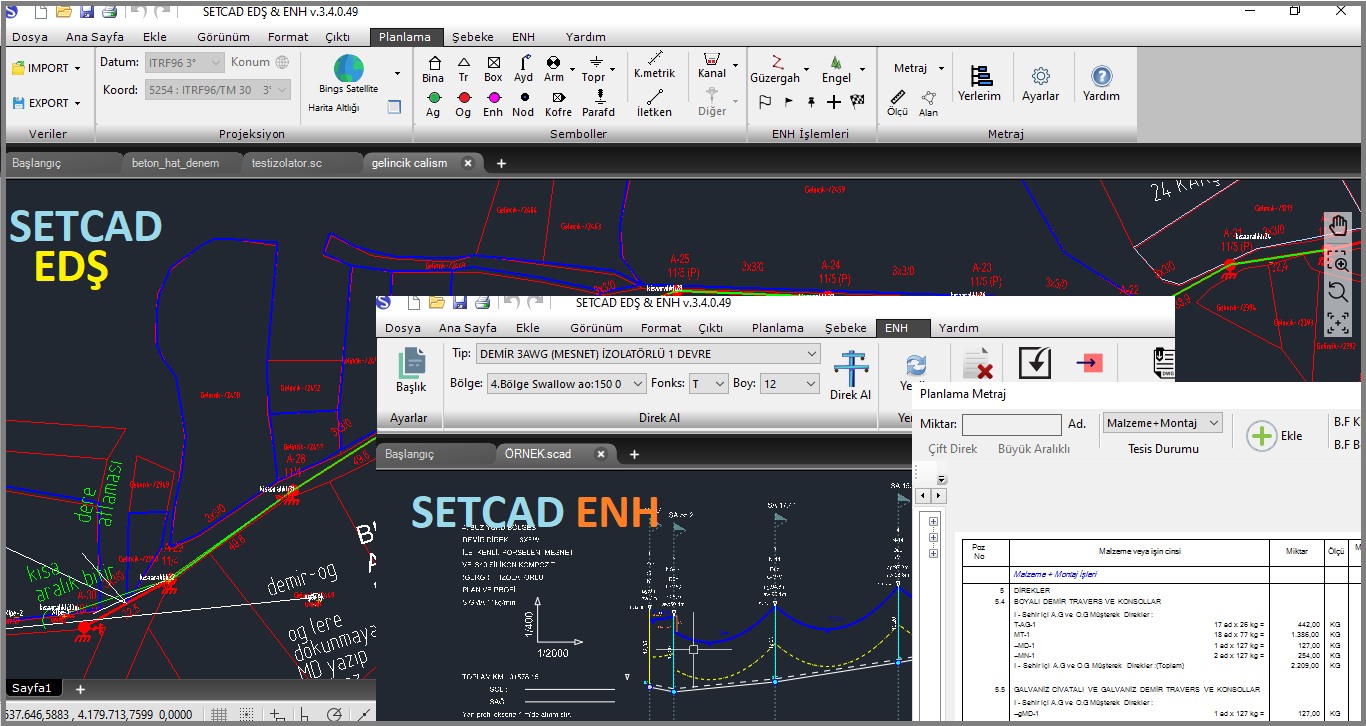Image resolution: width=1366 pixels, height=726 pixels.
Task: Expand the EXPORT dropdown
Action: tap(77, 103)
